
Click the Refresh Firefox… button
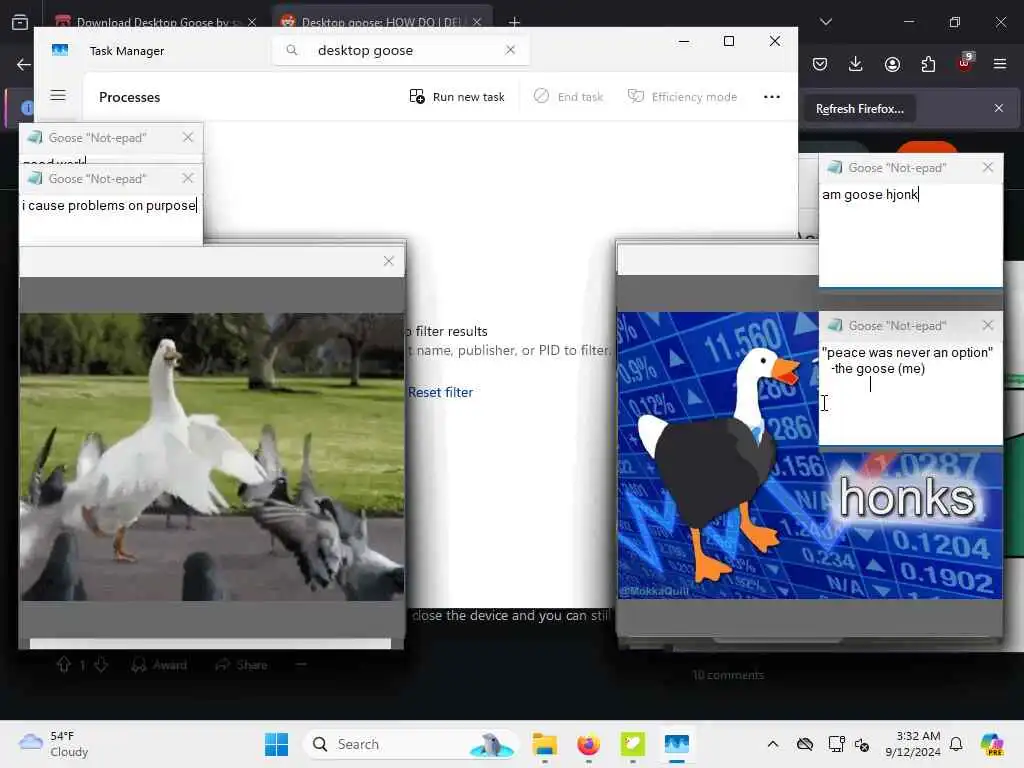859,108
